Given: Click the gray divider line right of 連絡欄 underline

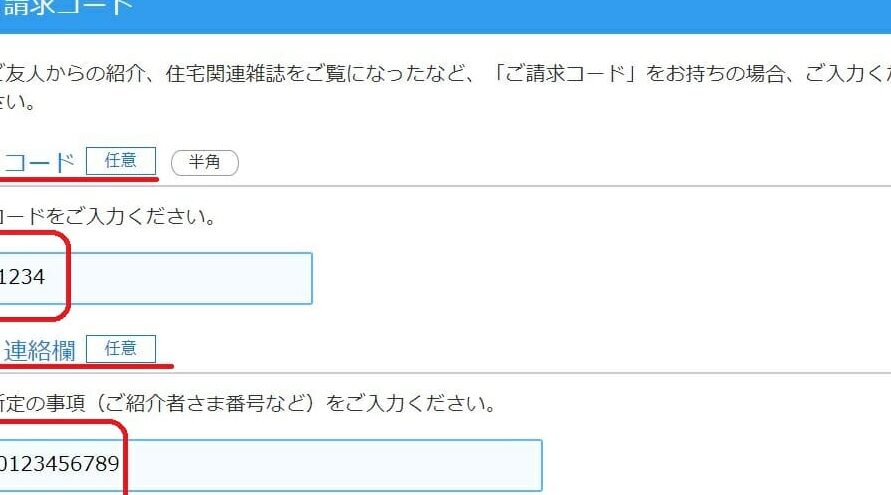Looking at the screenshot, I should point(500,373).
